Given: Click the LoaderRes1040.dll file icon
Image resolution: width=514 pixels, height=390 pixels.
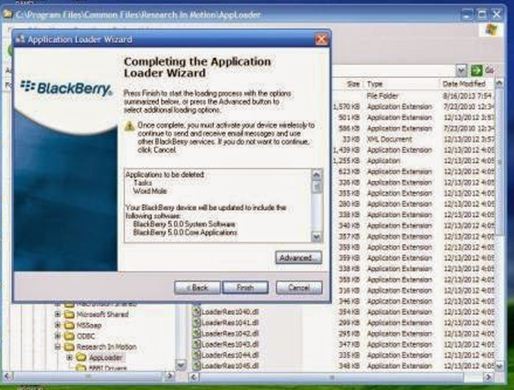Looking at the screenshot, I should pyautogui.click(x=196, y=312).
